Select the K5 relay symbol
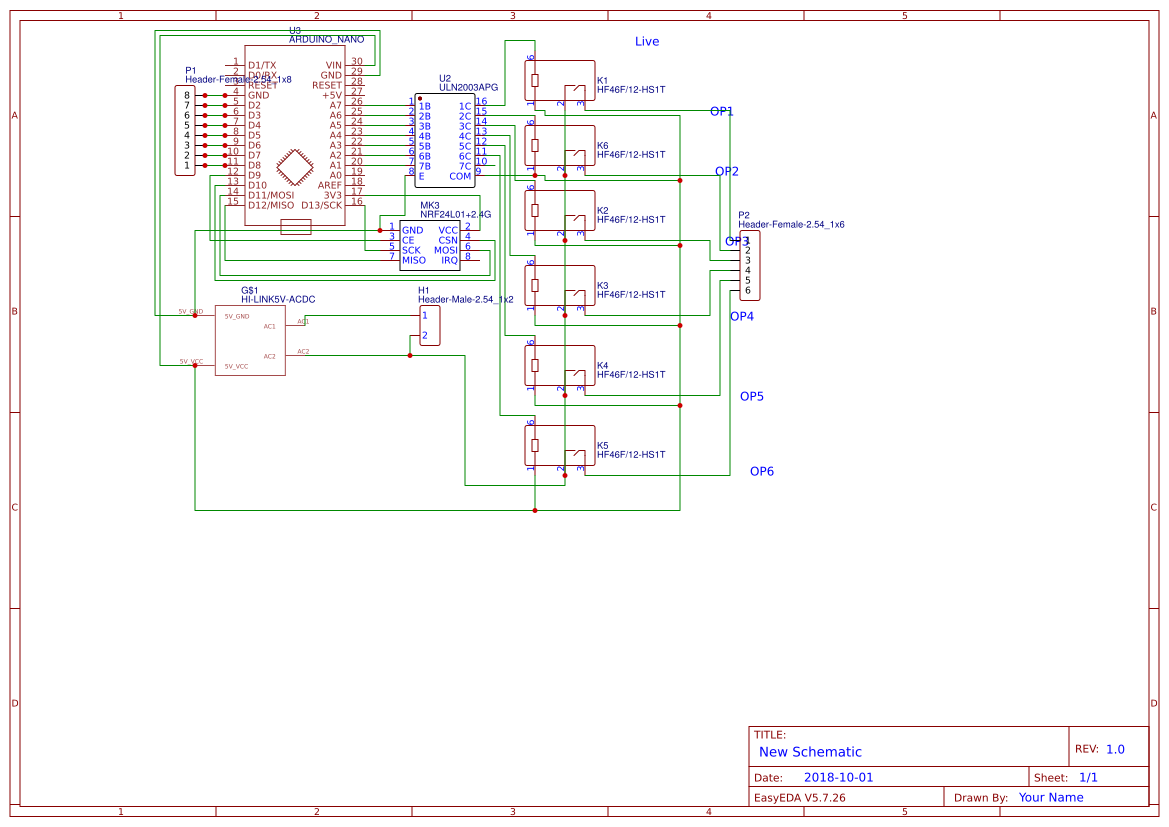 pos(560,446)
